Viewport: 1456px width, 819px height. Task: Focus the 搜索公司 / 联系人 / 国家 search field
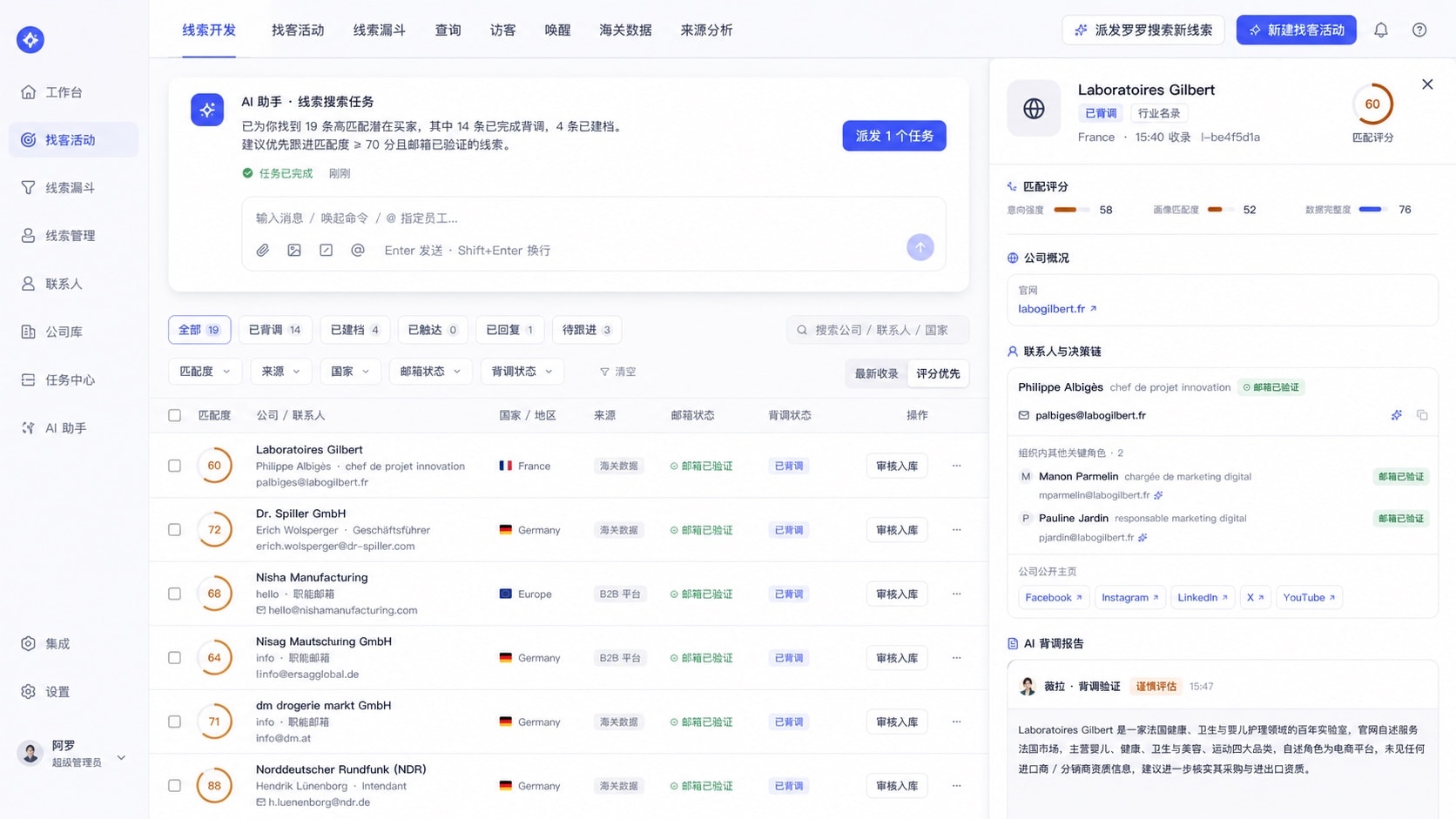878,330
